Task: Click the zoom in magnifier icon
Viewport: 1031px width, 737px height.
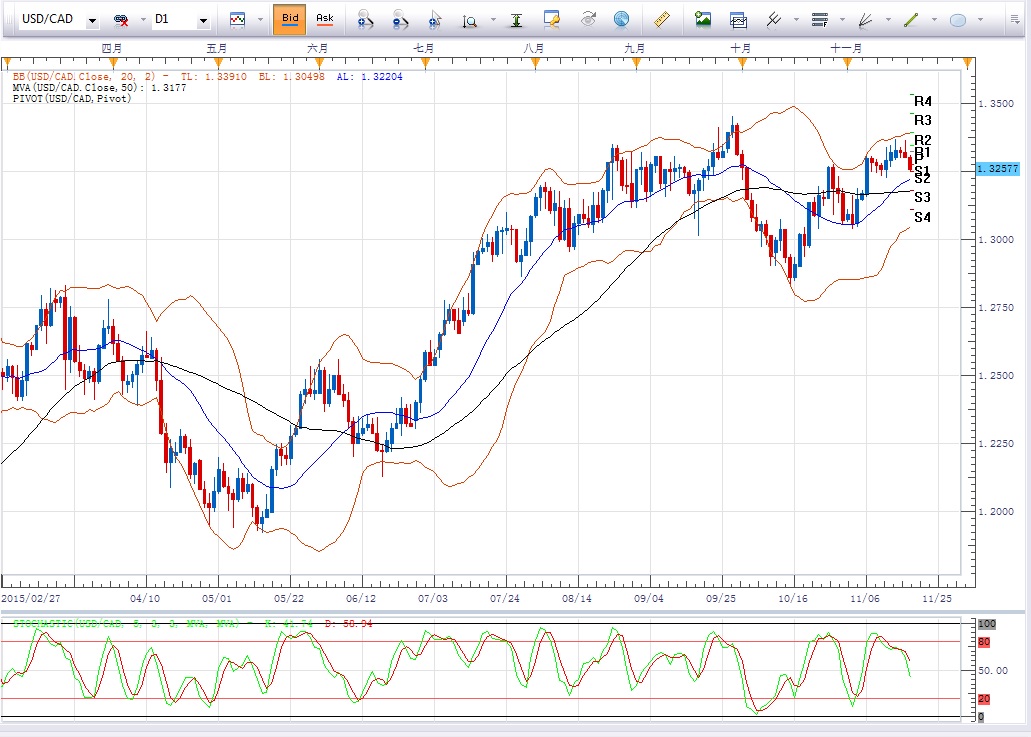Action: 366,19
